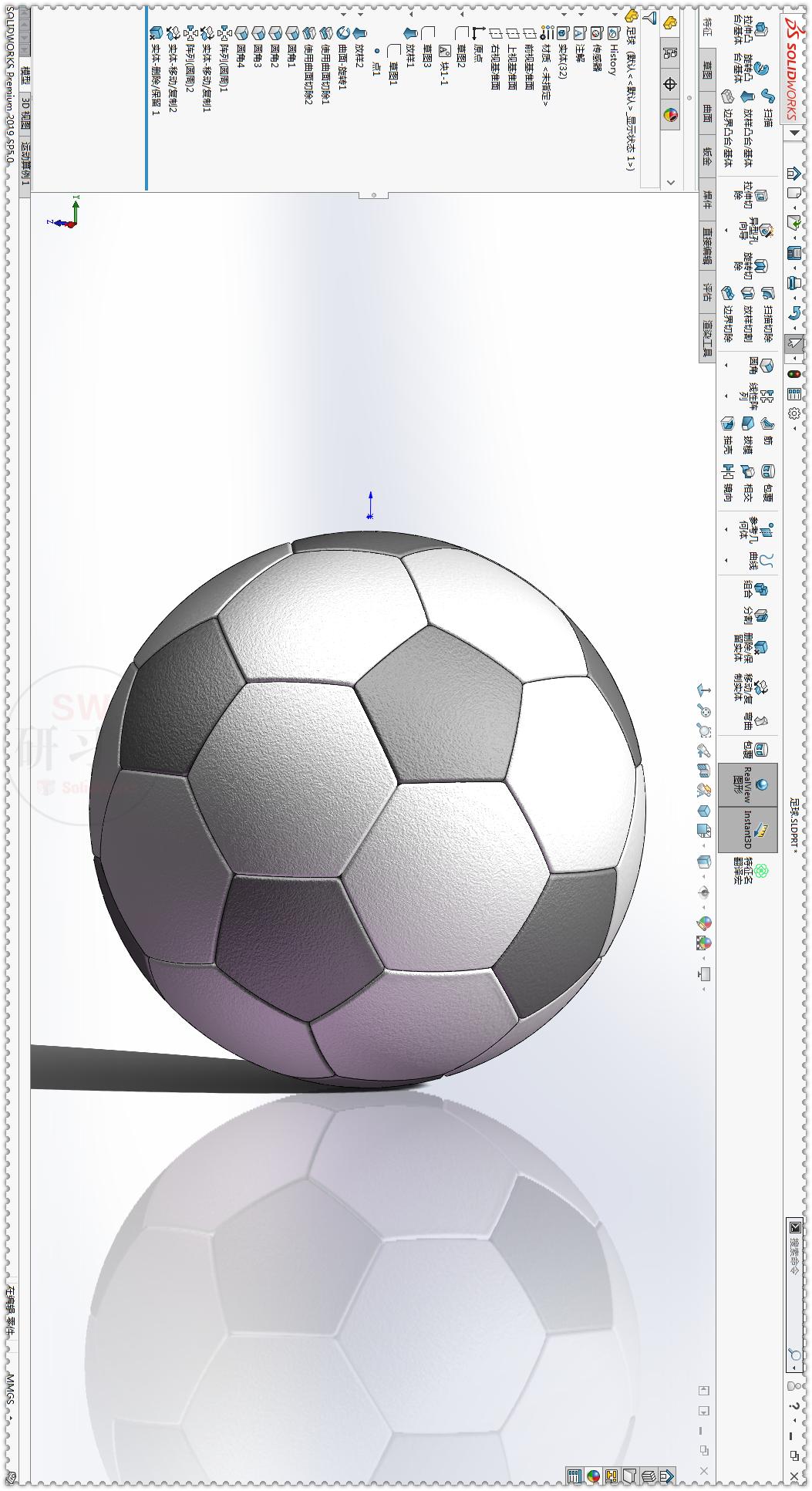This screenshot has height=1491, width=812.
Task: Switch to the 草图 sketch tab
Action: pyautogui.click(x=707, y=70)
